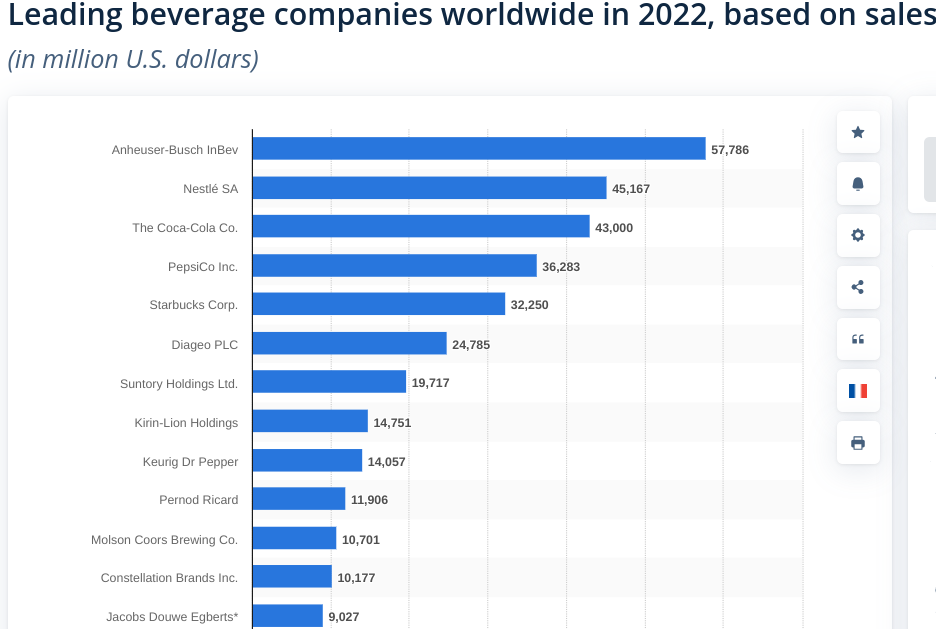This screenshot has height=629, width=936.
Task: Click the 'Kirin-Lion Holdings' label
Action: tap(186, 423)
